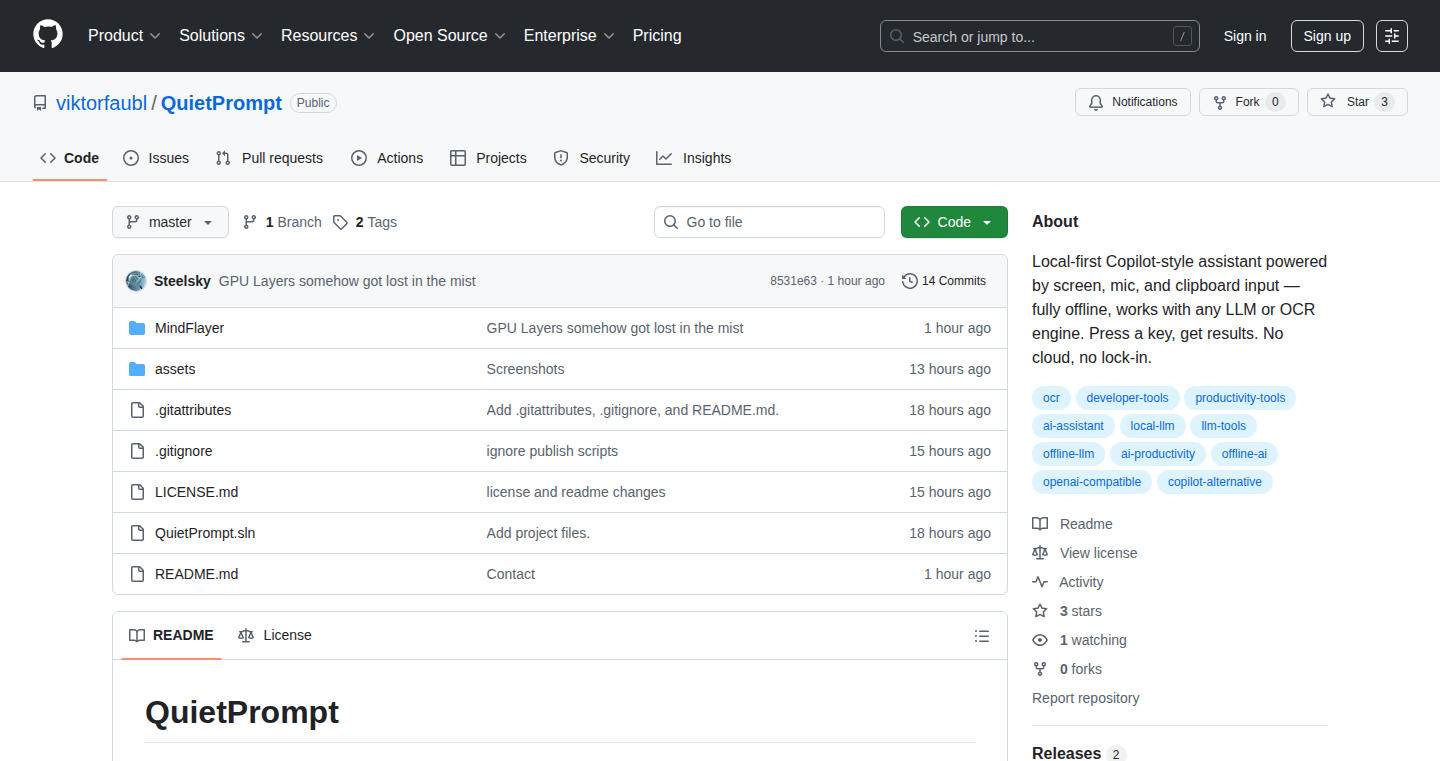Viewport: 1440px width, 761px height.
Task: Expand the Product menu
Action: [124, 36]
